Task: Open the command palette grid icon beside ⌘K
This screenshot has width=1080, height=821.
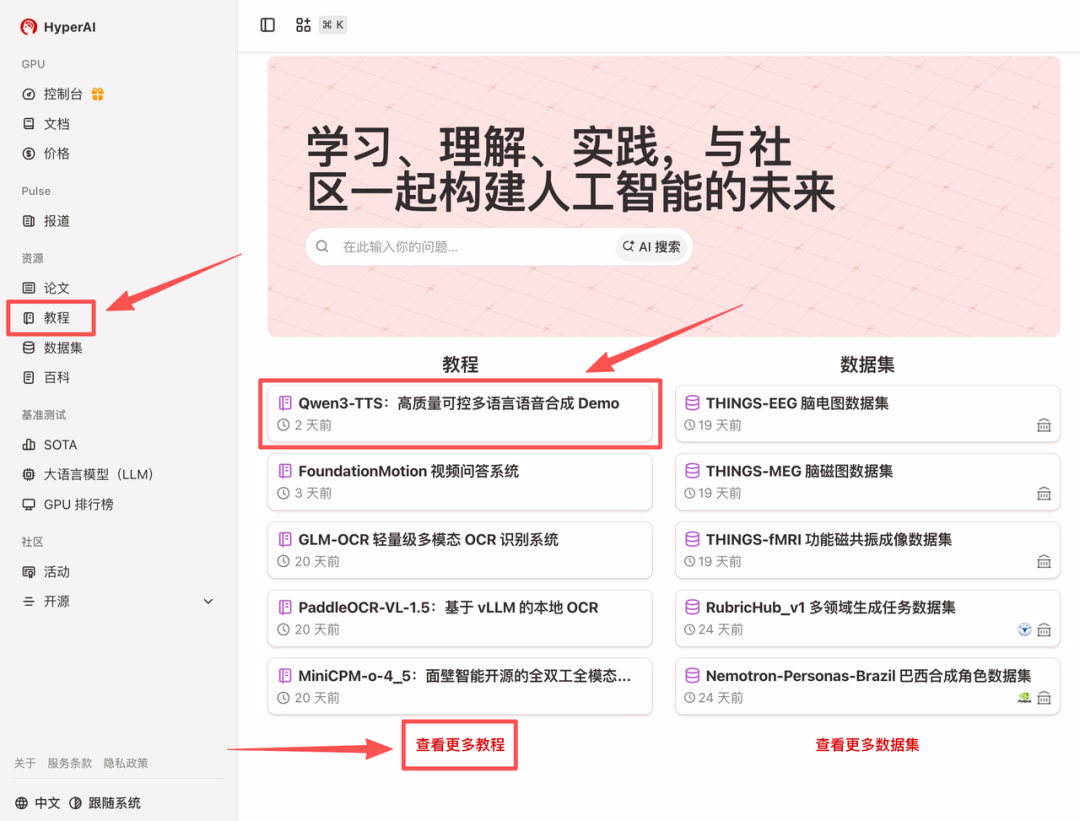Action: click(x=303, y=24)
